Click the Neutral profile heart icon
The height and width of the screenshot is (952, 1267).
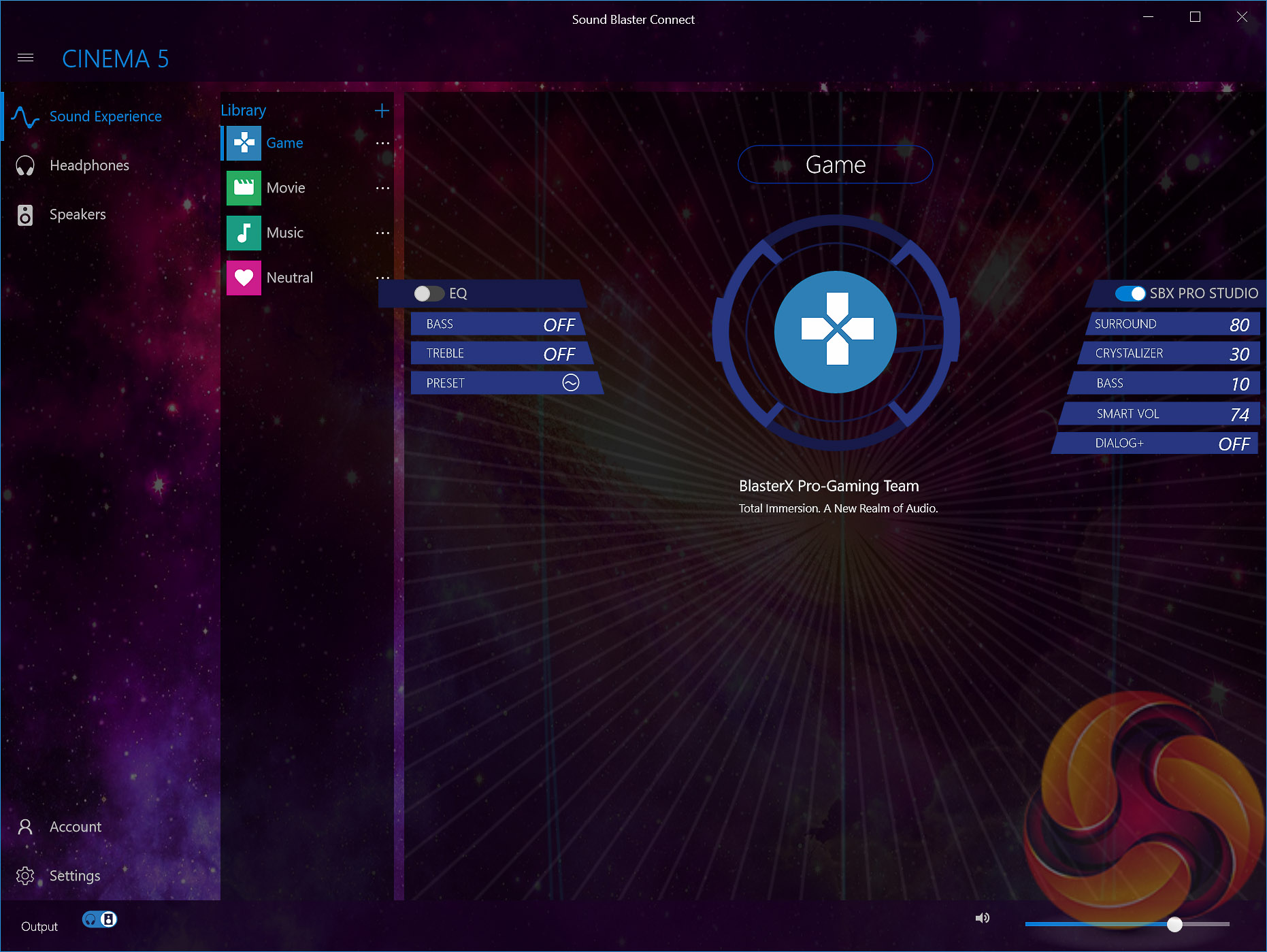(x=244, y=278)
